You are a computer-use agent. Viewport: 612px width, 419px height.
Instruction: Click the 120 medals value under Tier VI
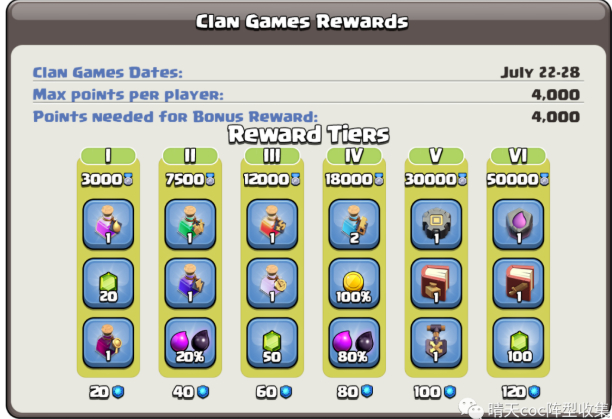(521, 392)
